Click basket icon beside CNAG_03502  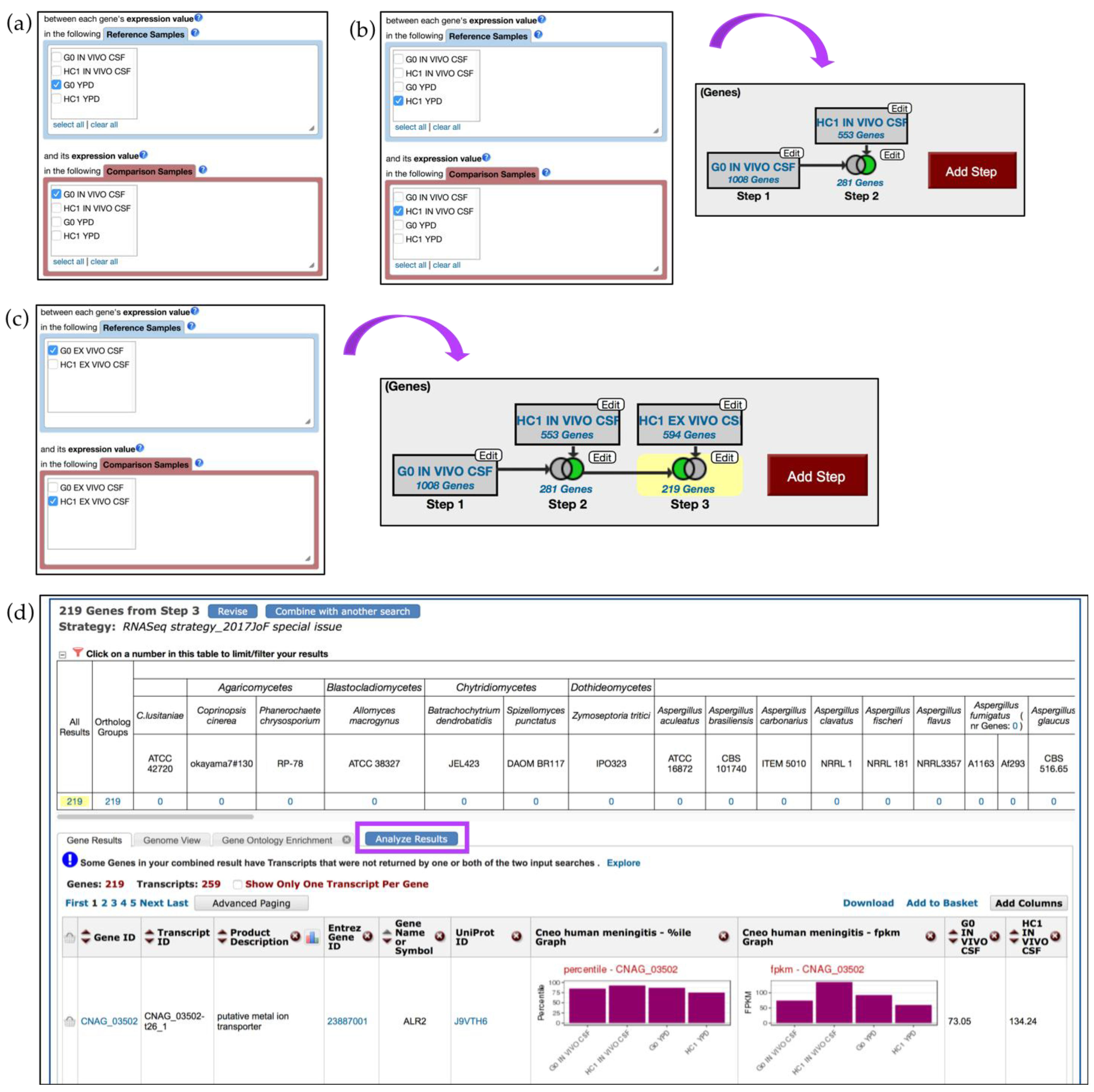(70, 1021)
